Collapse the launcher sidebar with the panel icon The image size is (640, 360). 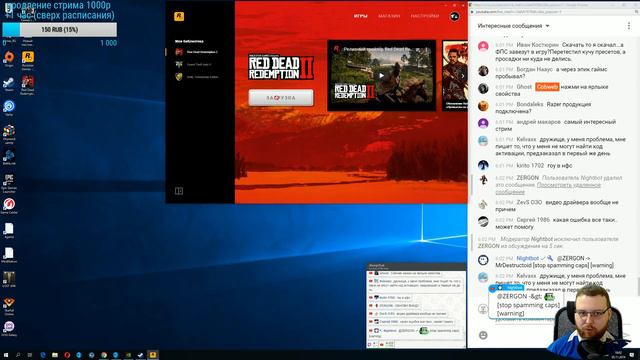[179, 191]
